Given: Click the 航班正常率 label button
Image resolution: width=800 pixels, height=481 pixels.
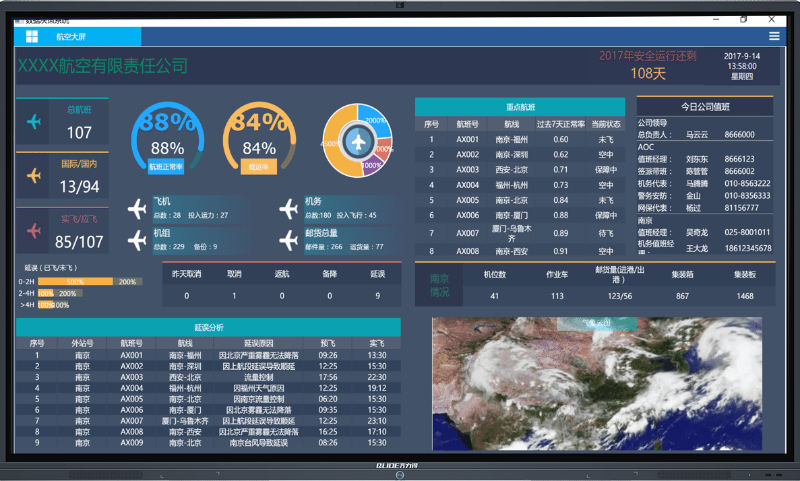Looking at the screenshot, I should click(x=167, y=167).
